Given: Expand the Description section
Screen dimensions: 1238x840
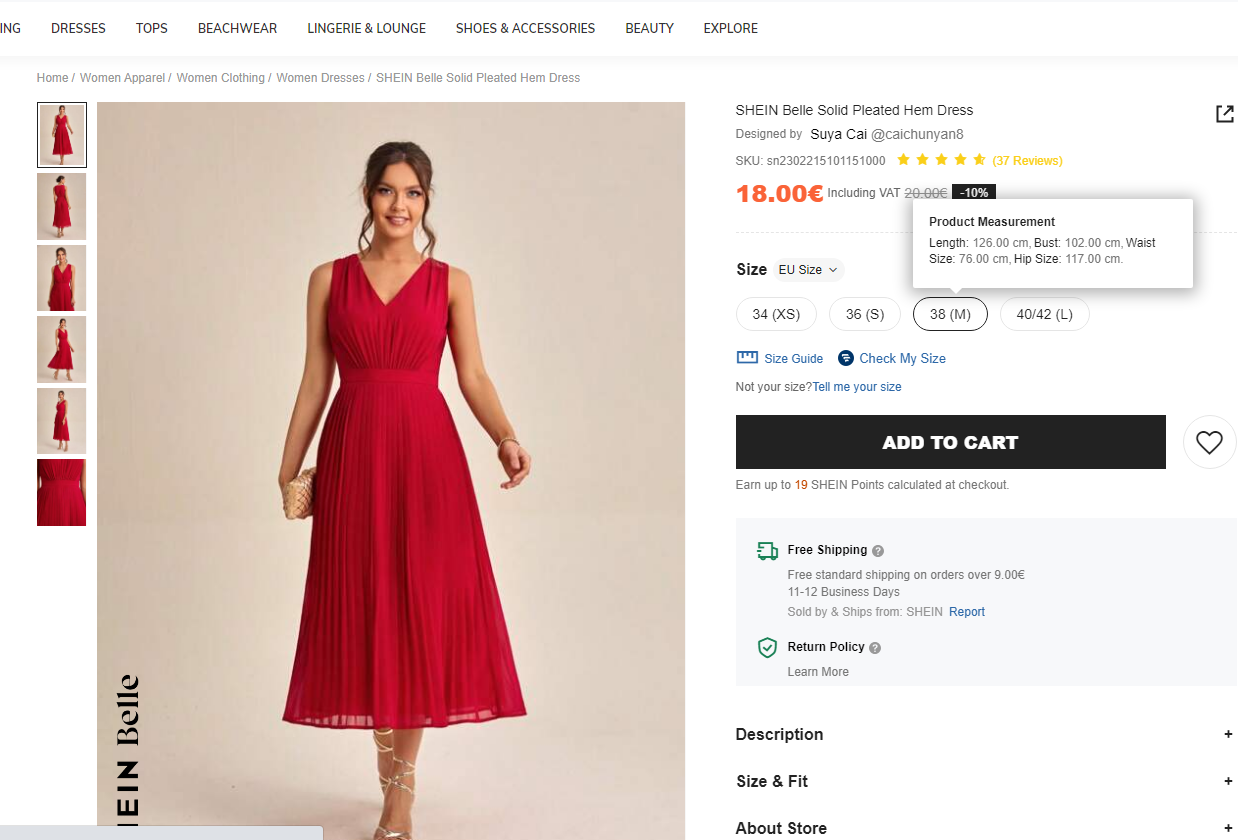Looking at the screenshot, I should (1228, 734).
